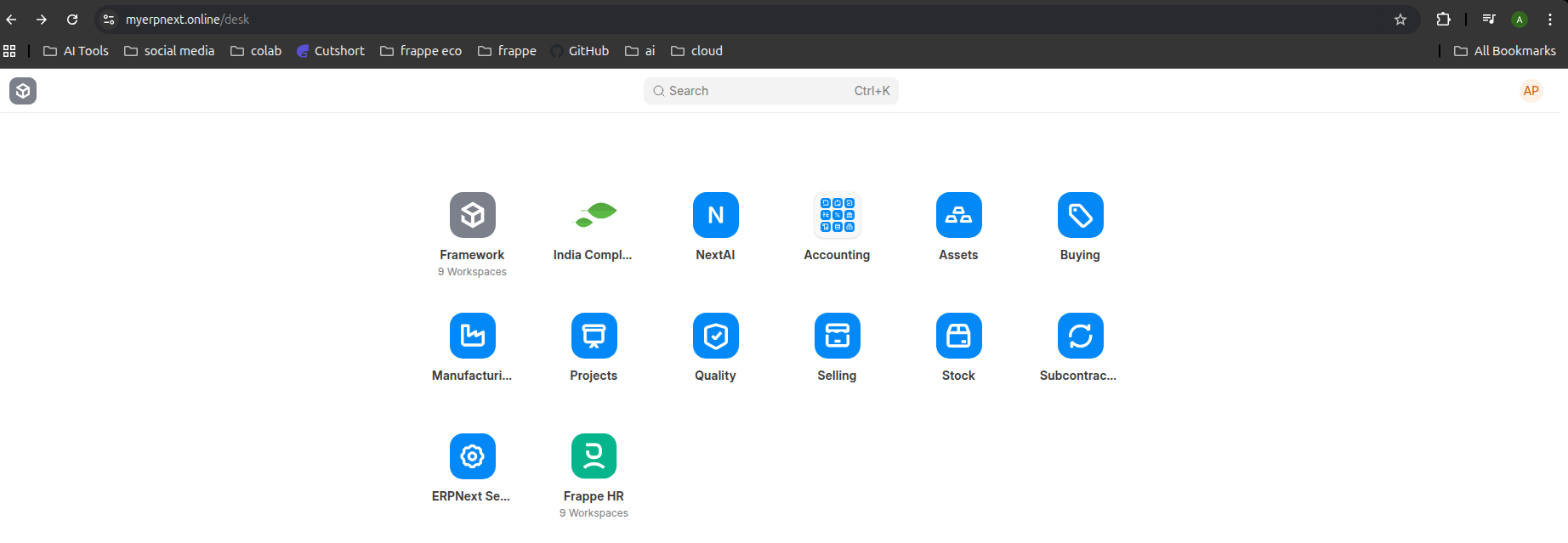Open the Manufacturing module
This screenshot has width=1568, height=543.
coord(472,336)
